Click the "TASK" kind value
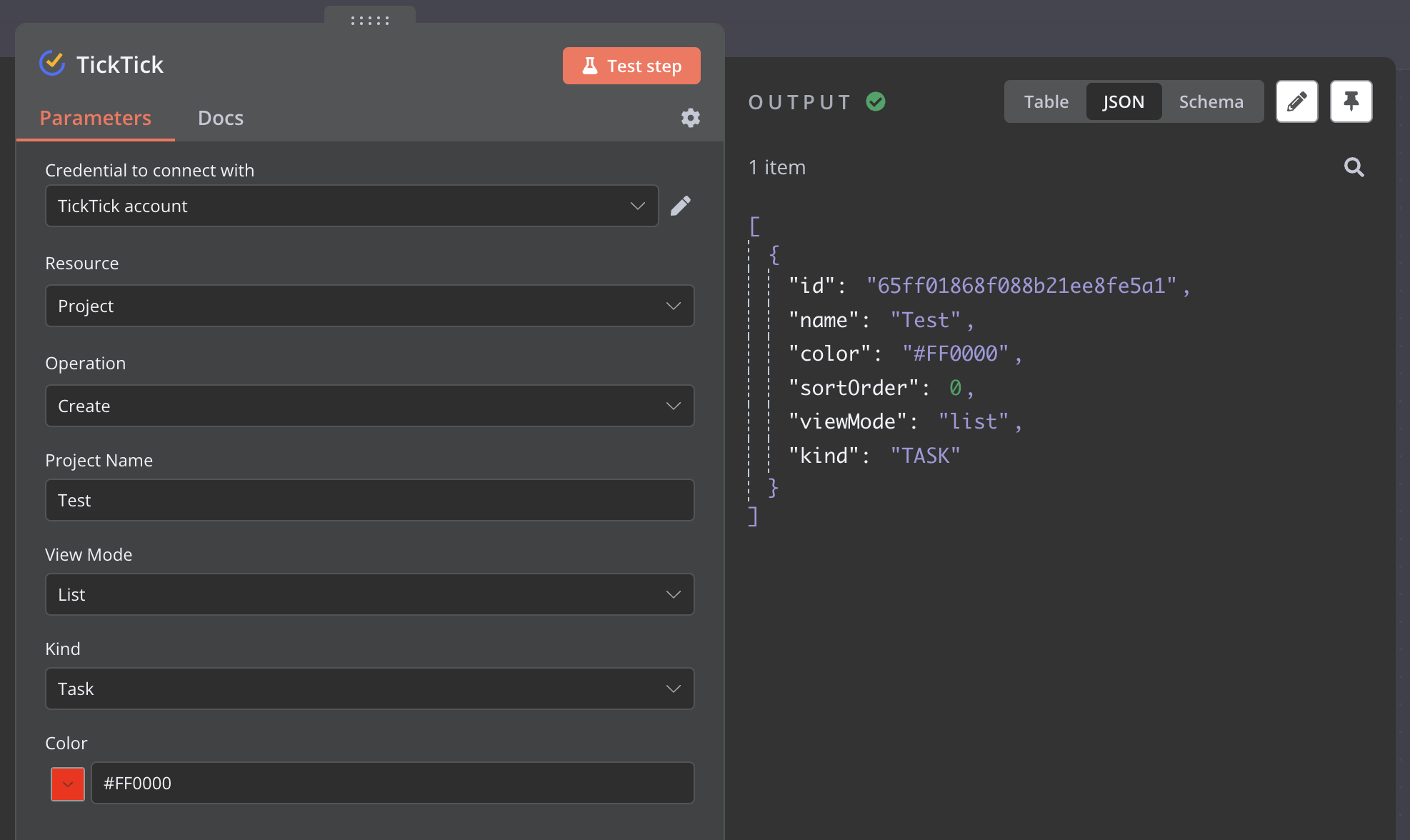Viewport: 1410px width, 840px height. (925, 456)
